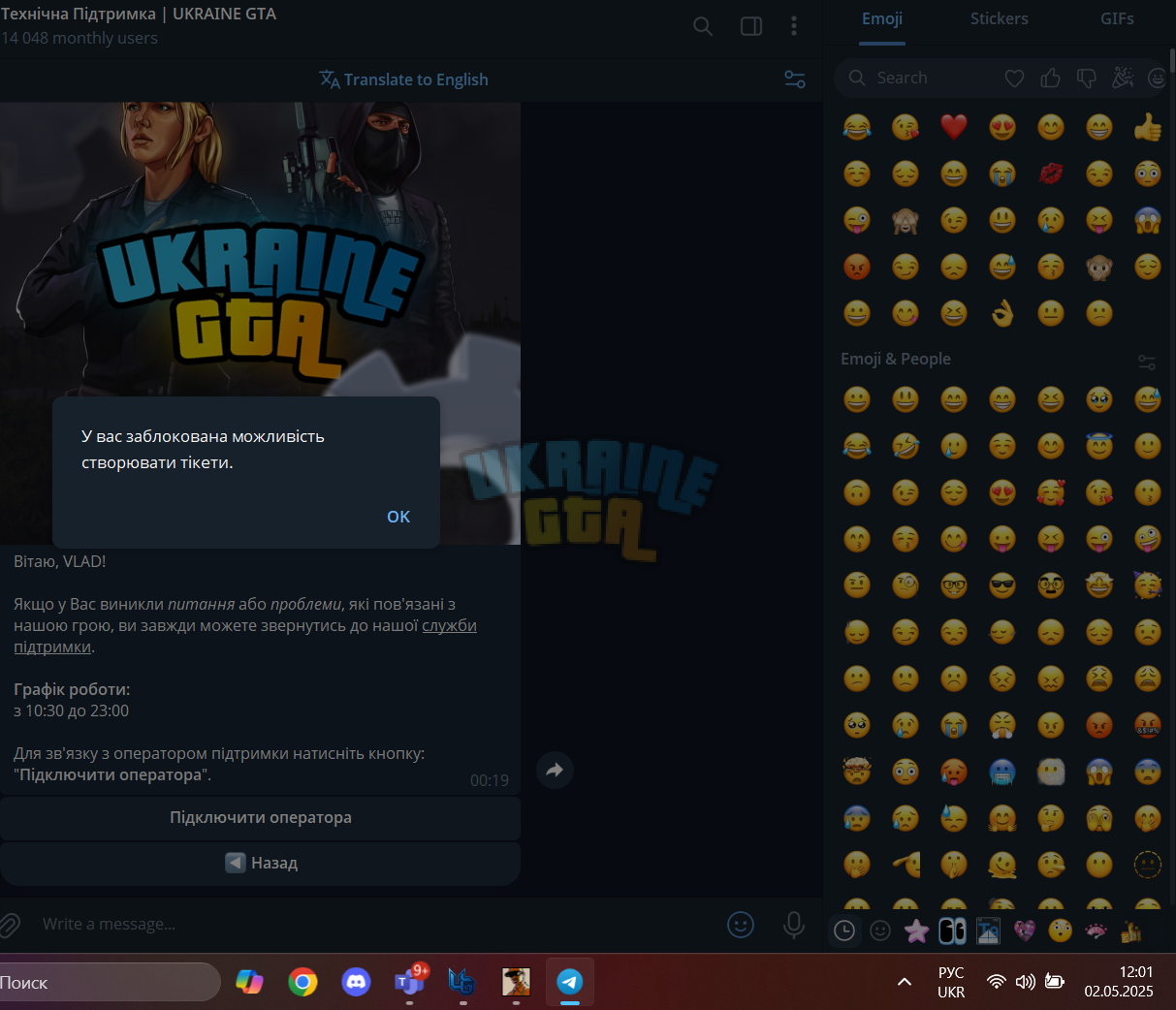Viewport: 1176px width, 1010px height.
Task: Forward the bot message via arrow
Action: [x=555, y=771]
